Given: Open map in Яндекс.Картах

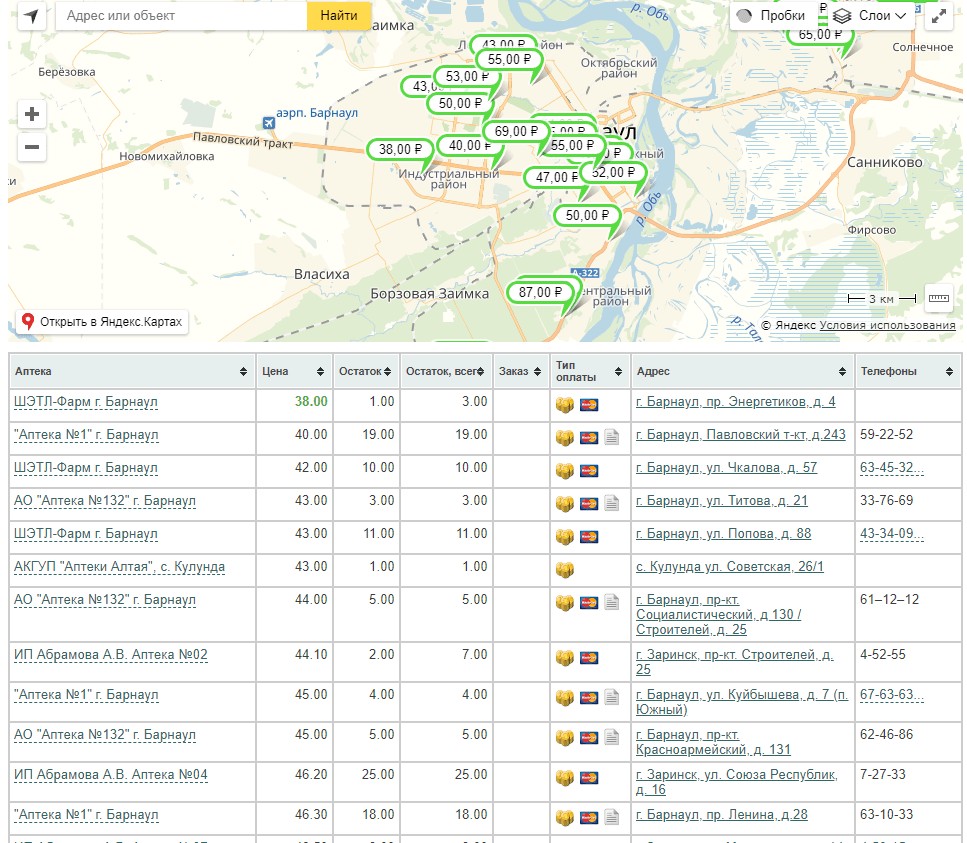Looking at the screenshot, I should tap(102, 322).
